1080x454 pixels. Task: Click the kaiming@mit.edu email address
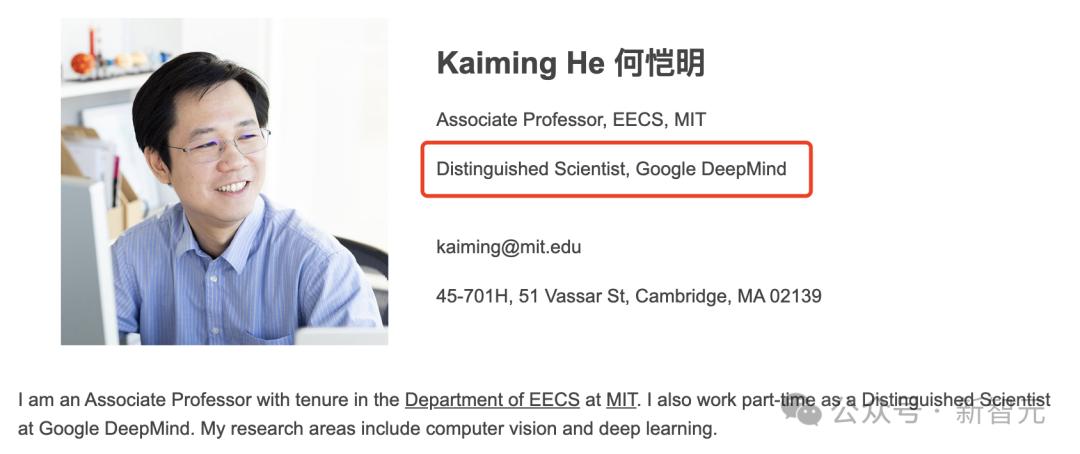508,247
